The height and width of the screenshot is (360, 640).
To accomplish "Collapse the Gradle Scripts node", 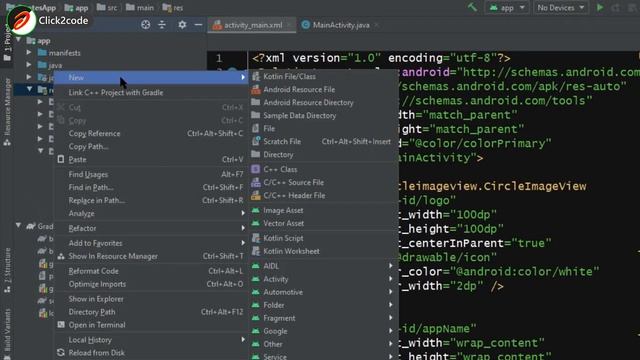I will pos(18,225).
